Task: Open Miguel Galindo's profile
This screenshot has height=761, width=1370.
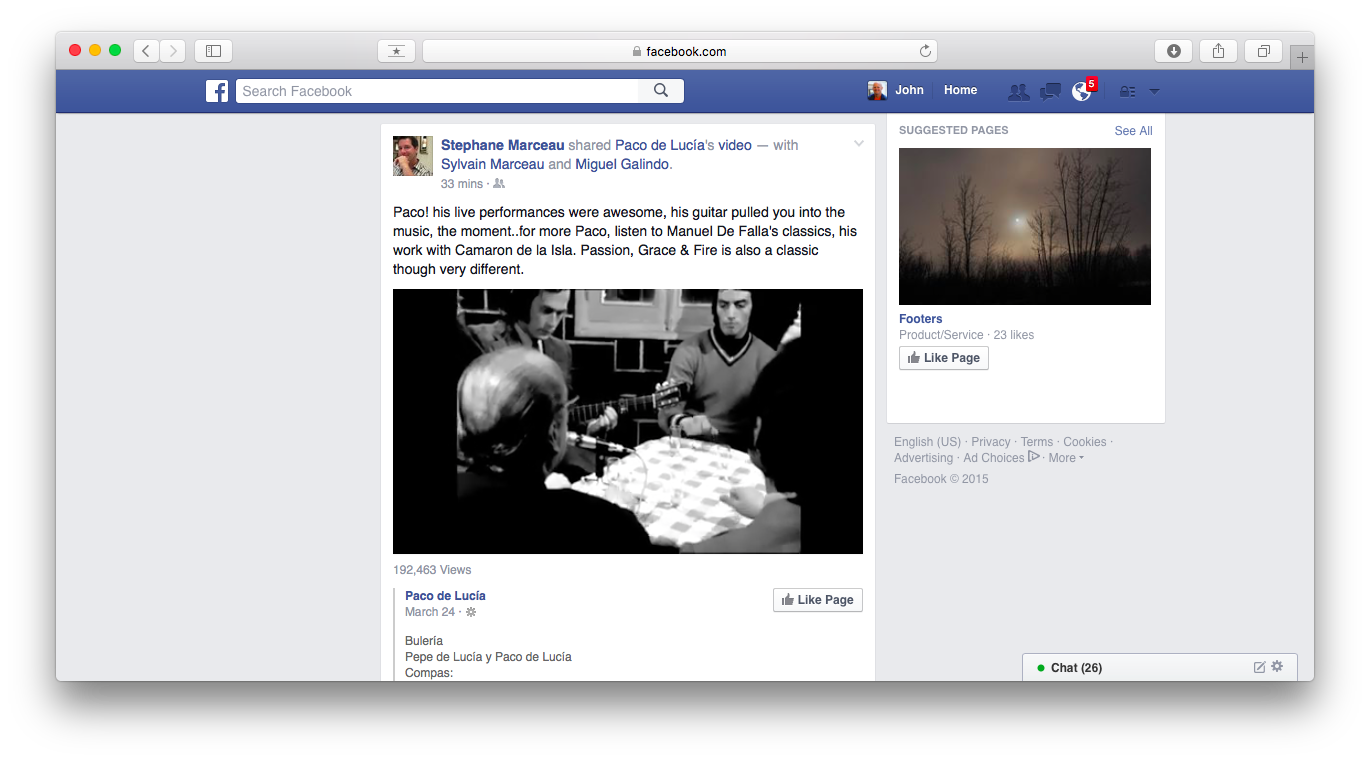Action: pyautogui.click(x=622, y=164)
